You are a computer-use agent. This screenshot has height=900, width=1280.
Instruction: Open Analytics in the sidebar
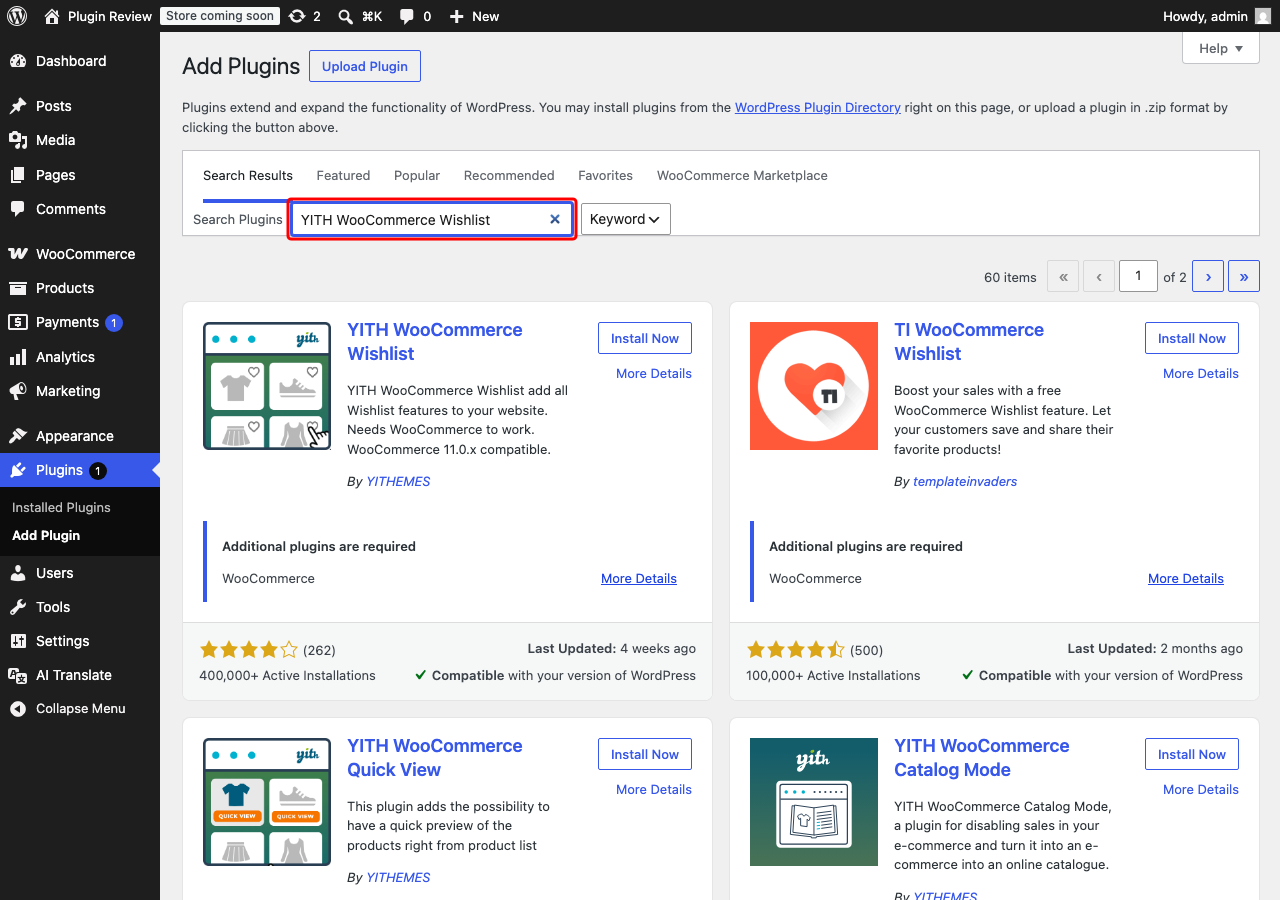(x=80, y=357)
